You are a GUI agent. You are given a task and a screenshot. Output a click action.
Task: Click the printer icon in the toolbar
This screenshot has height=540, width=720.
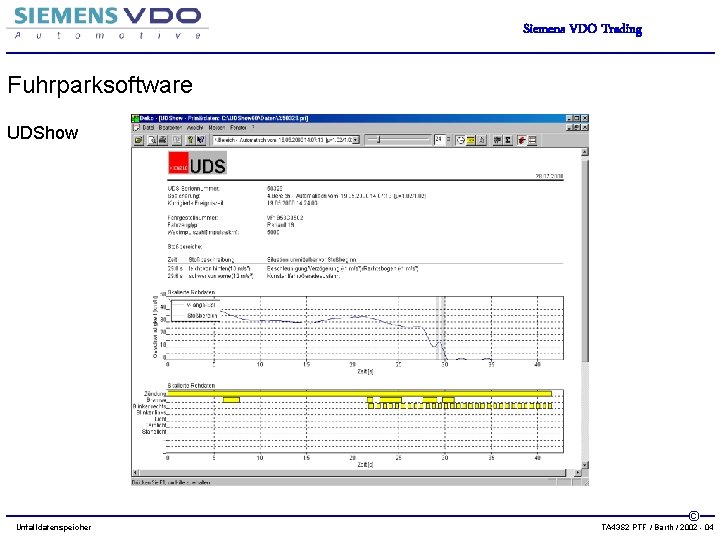click(163, 140)
